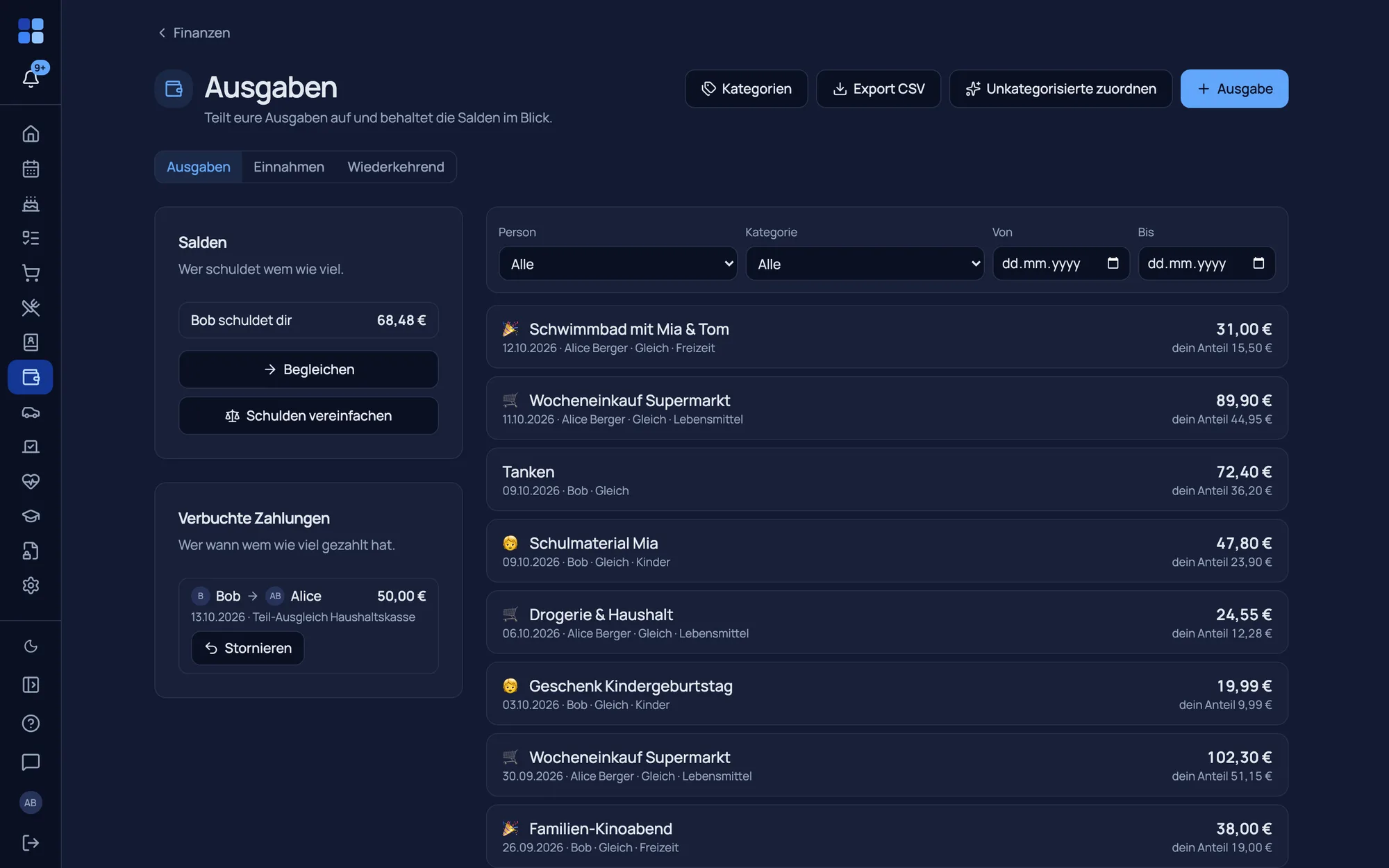
Task: Click logout icon at sidebar bottom
Action: pyautogui.click(x=31, y=842)
